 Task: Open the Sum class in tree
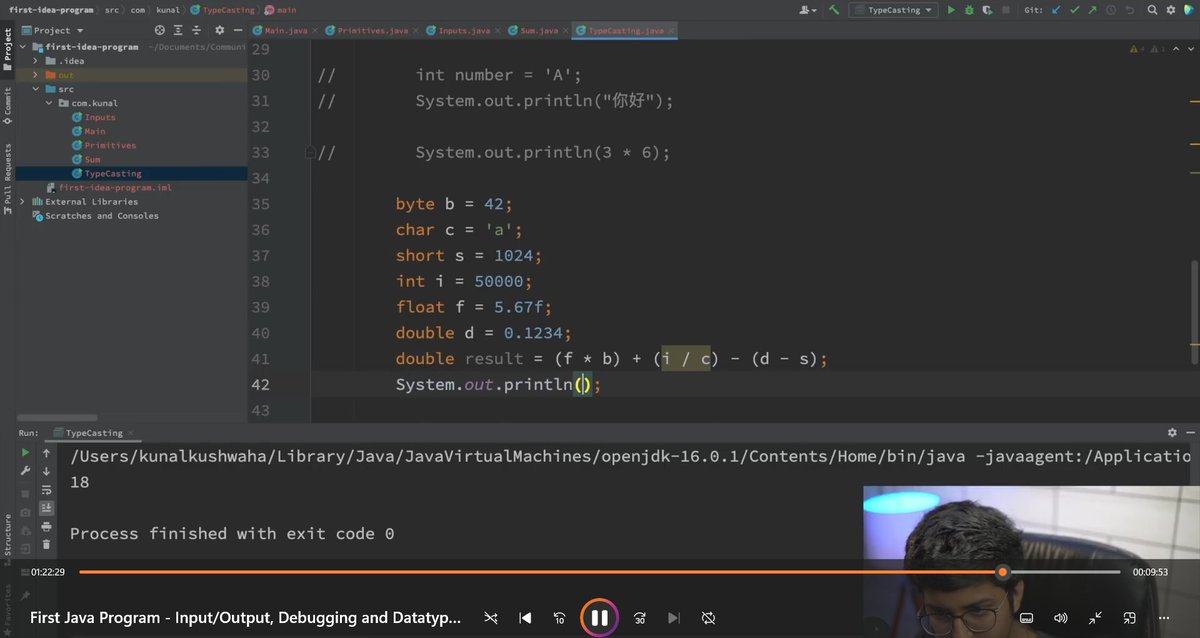pyautogui.click(x=91, y=159)
